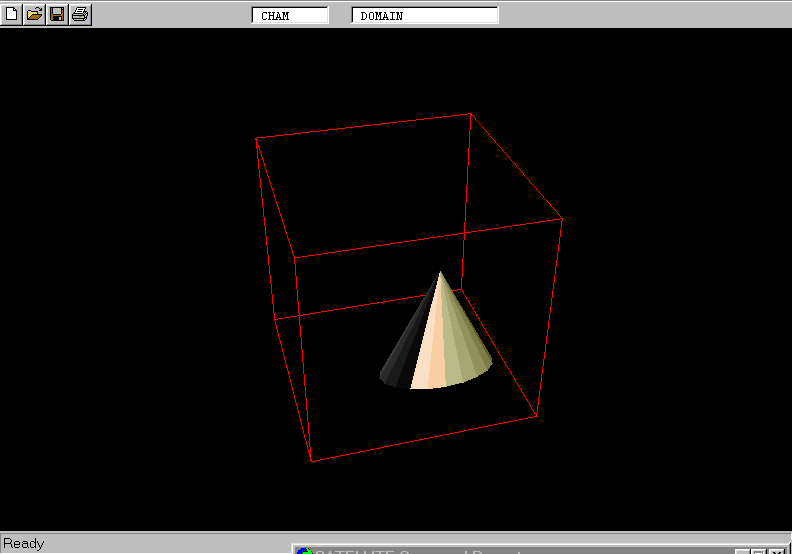The image size is (792, 554).
Task: Print the view with the printer icon
Action: pos(80,14)
